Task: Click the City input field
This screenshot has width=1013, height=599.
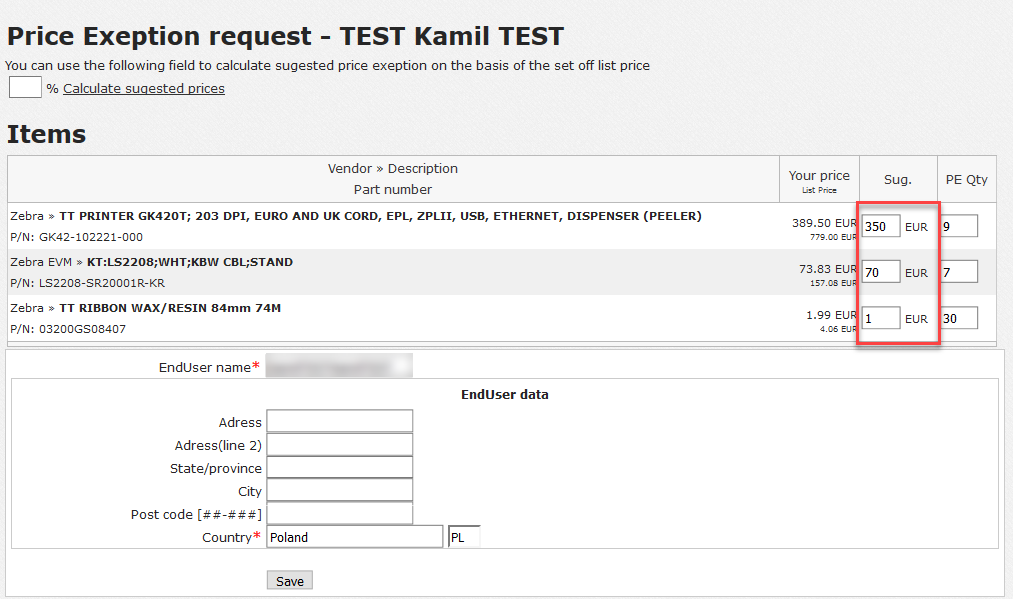Action: pyautogui.click(x=340, y=490)
